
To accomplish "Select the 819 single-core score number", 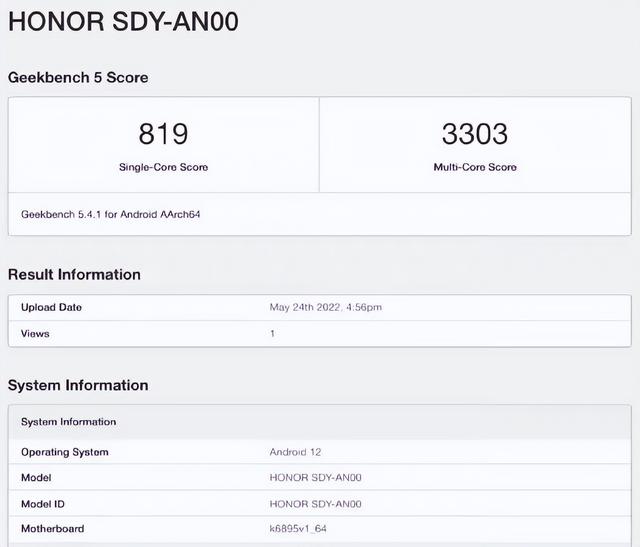I will [x=163, y=134].
